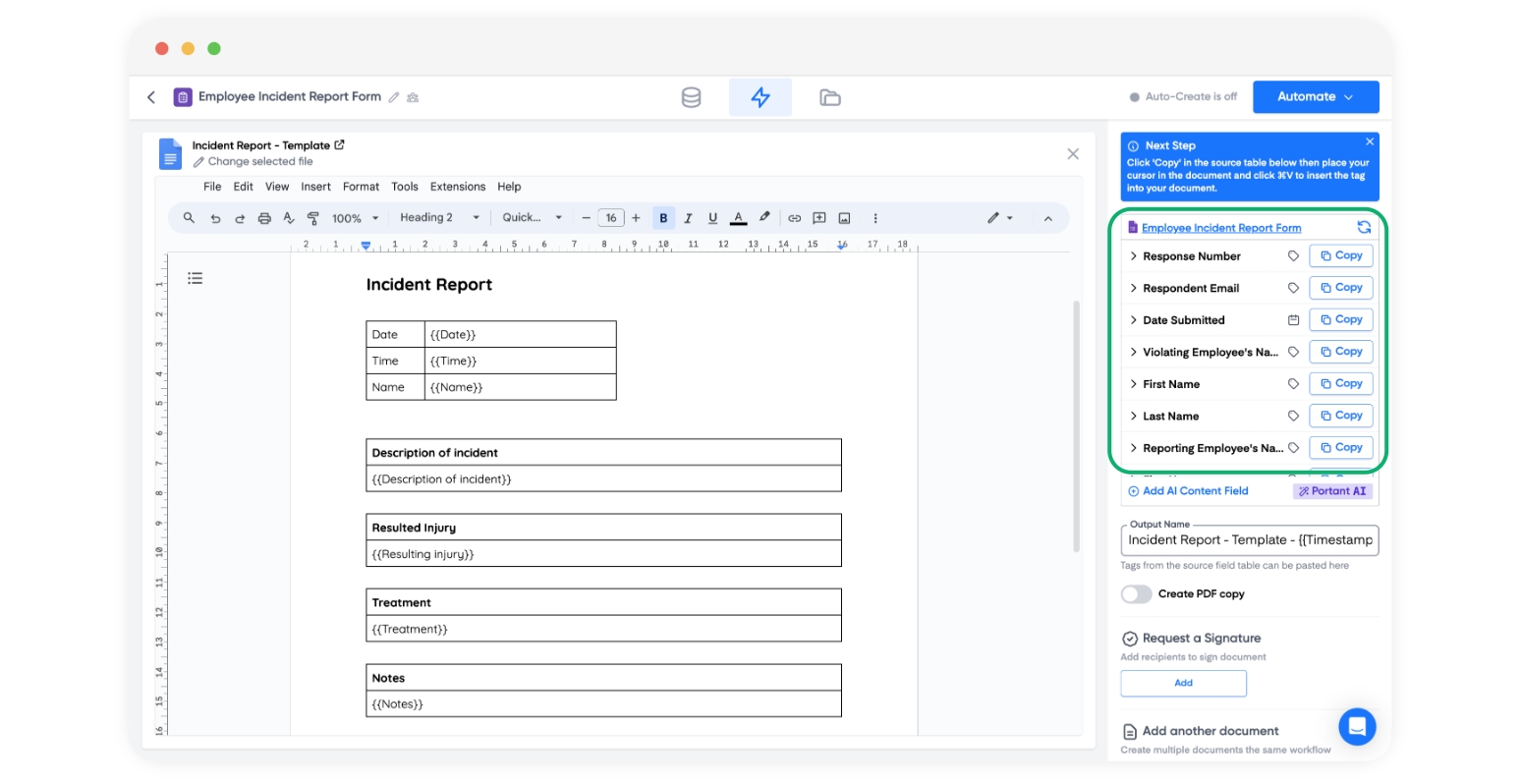Image resolution: width=1521 pixels, height=784 pixels.
Task: Click the print icon in toolbar
Action: point(264,218)
